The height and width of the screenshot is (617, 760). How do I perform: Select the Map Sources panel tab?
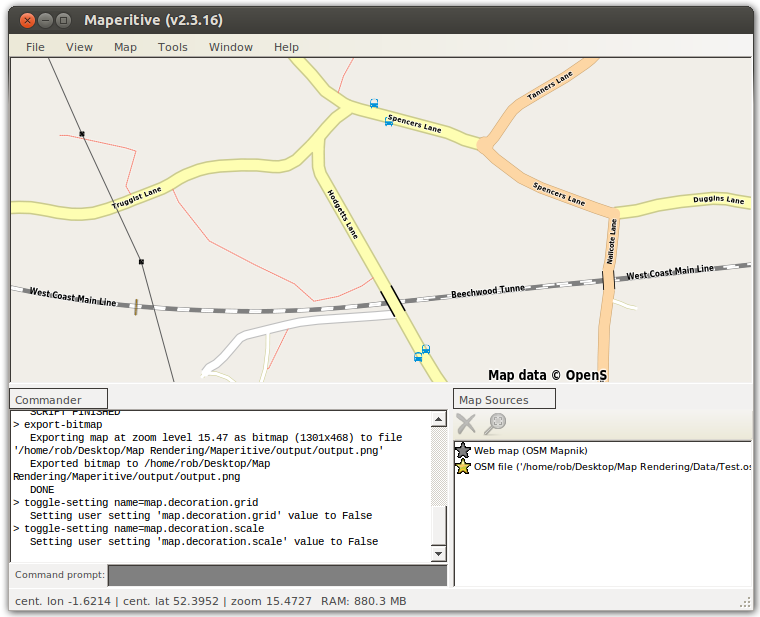click(x=504, y=399)
